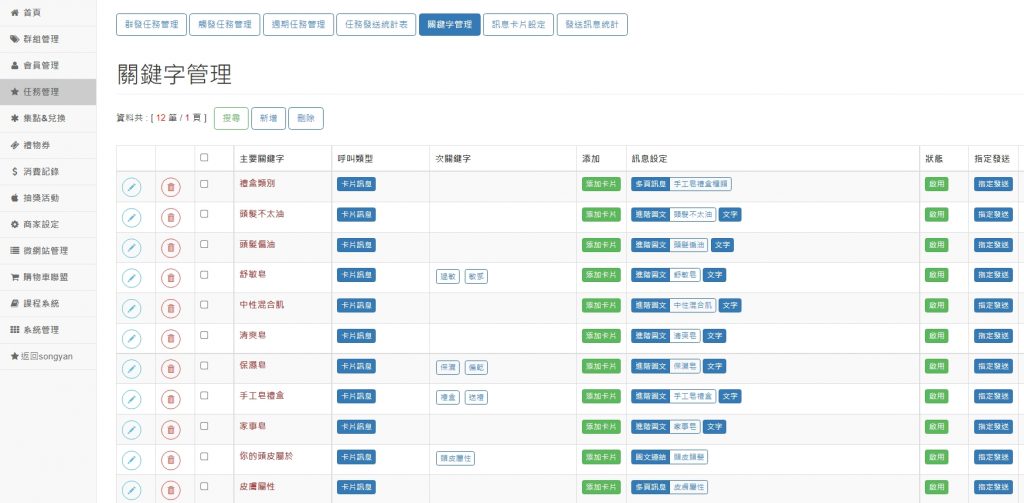Check the checkbox for 頭髮偏油 row
This screenshot has width=1024, height=503.
[x=205, y=244]
